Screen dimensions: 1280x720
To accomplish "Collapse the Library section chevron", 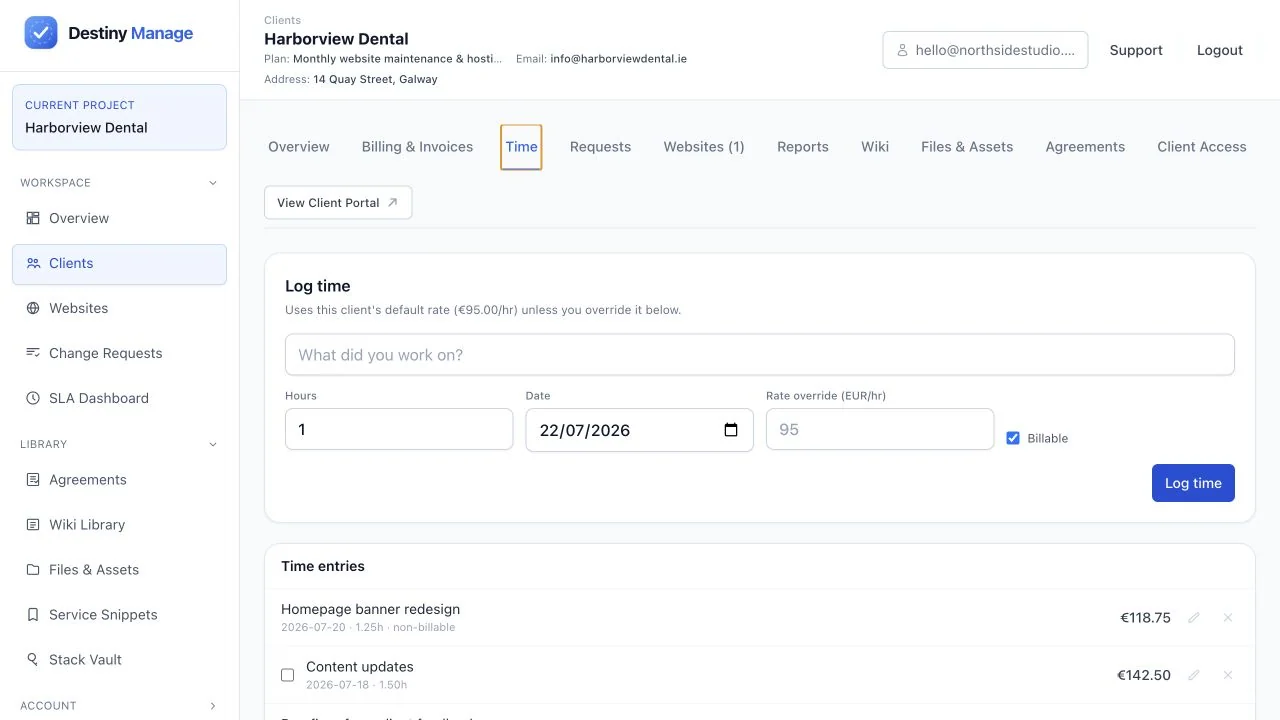I will [212, 444].
